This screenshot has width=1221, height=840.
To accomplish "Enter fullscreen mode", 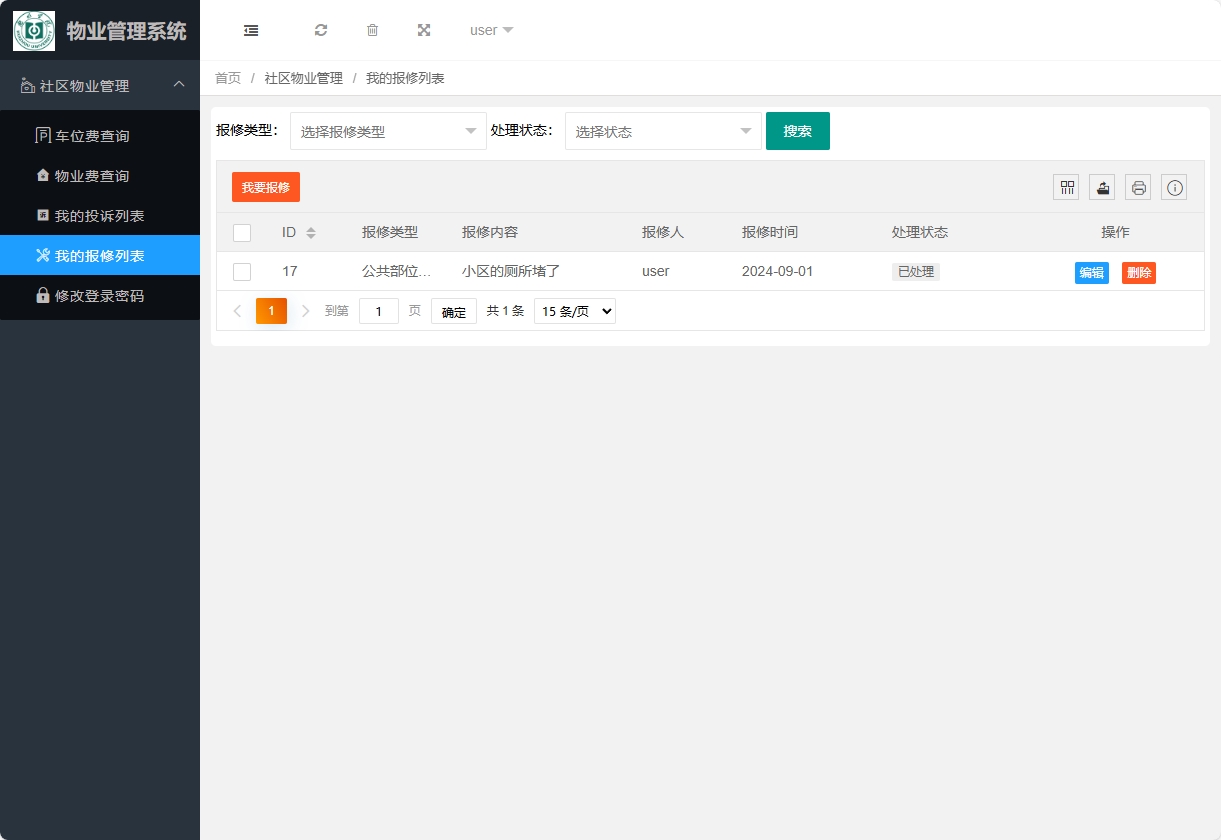I will (424, 30).
